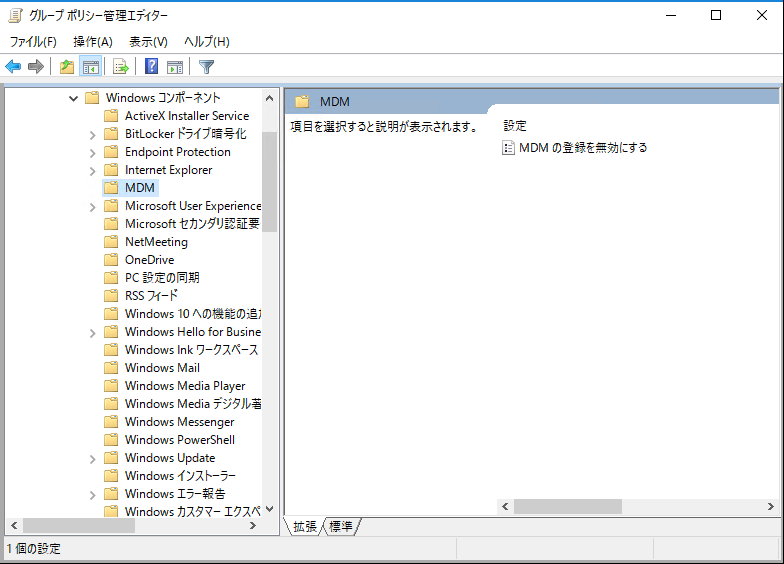Select Windows インストーラー in tree
The image size is (784, 564).
click(x=180, y=476)
